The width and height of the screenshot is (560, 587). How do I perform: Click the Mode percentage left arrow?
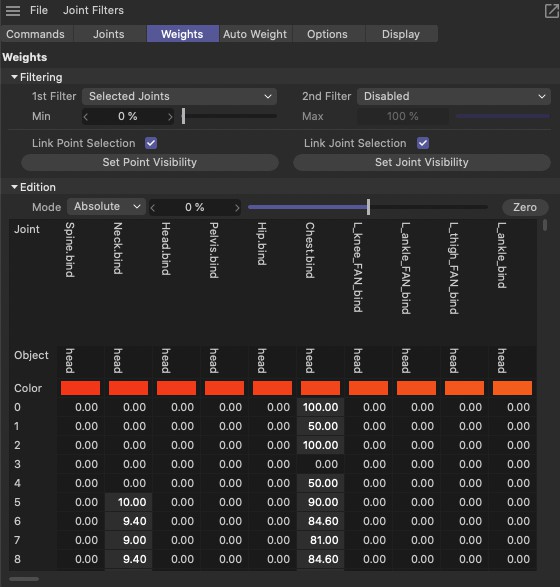pos(153,208)
